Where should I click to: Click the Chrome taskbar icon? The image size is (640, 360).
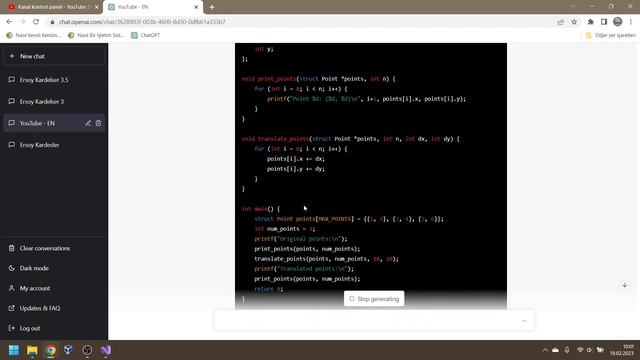(51, 350)
